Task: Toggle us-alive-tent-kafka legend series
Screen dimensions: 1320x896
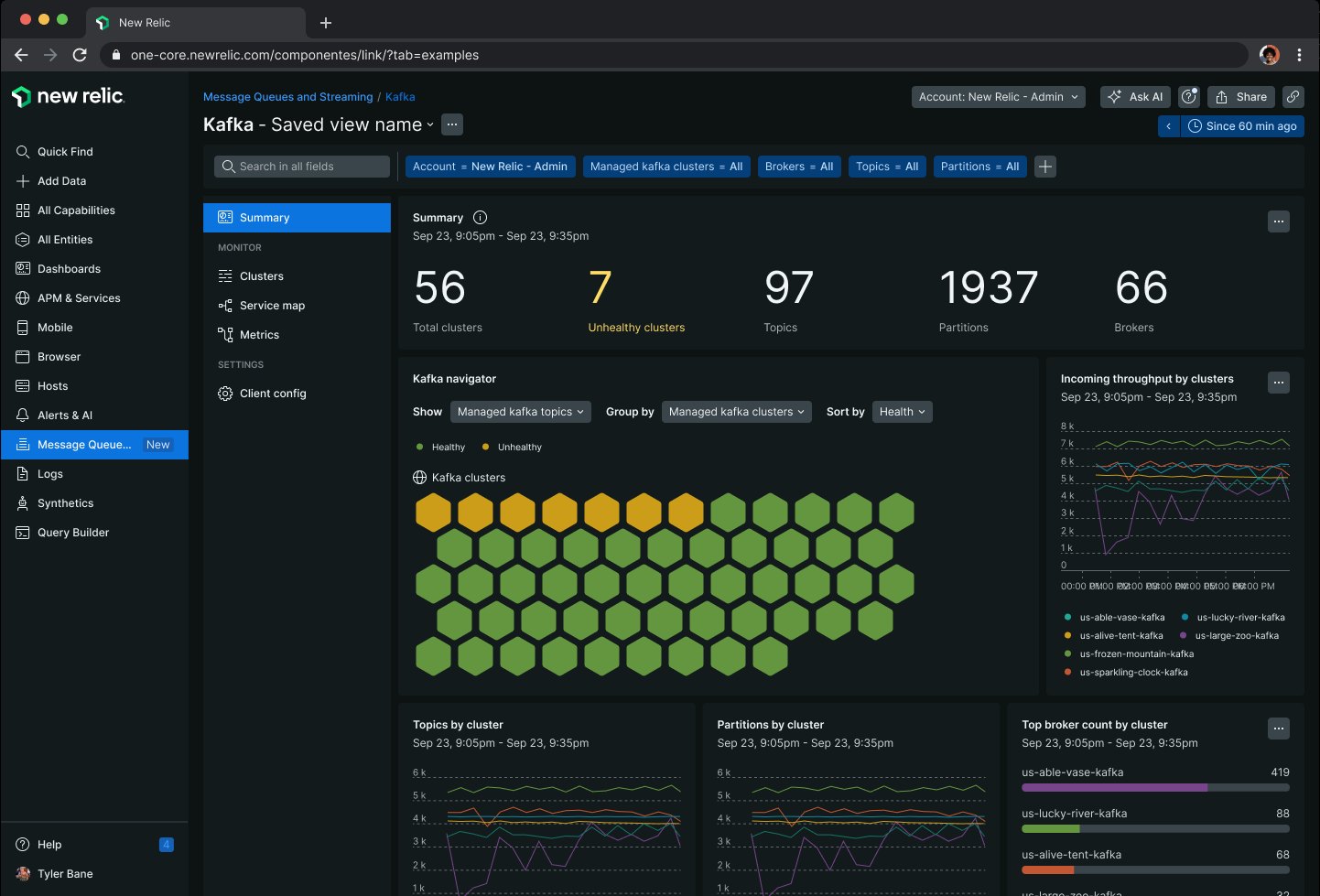Action: pos(1113,636)
